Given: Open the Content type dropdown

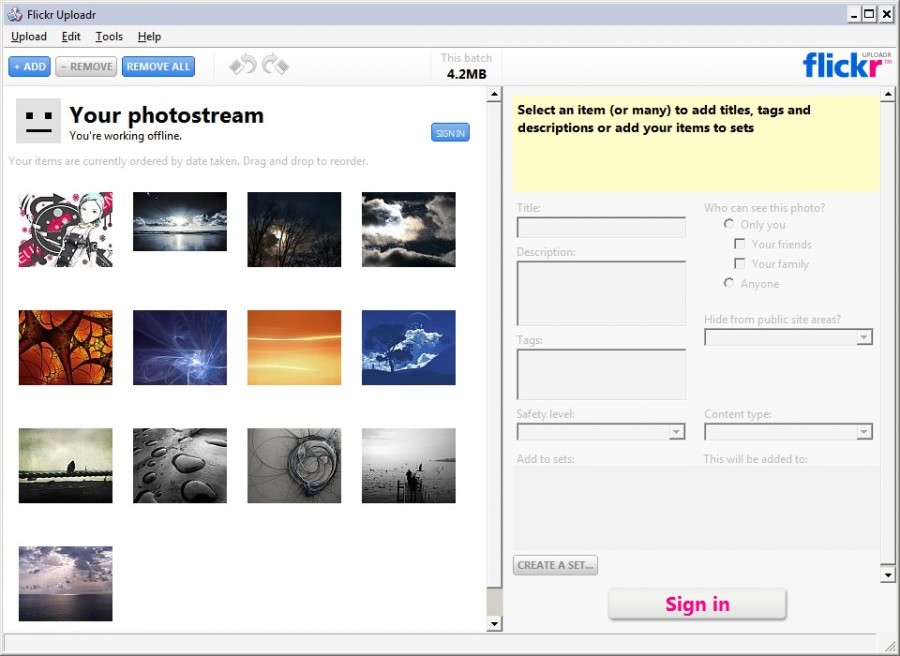Looking at the screenshot, I should click(866, 431).
